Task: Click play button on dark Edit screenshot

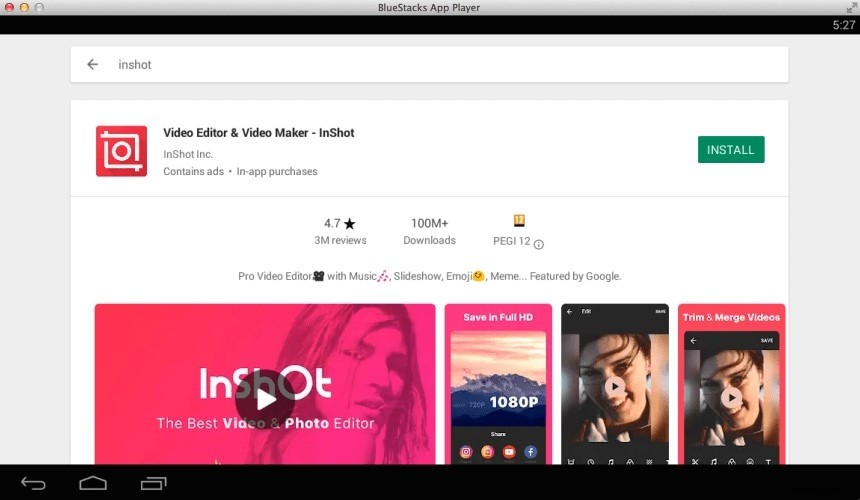Action: pos(615,386)
